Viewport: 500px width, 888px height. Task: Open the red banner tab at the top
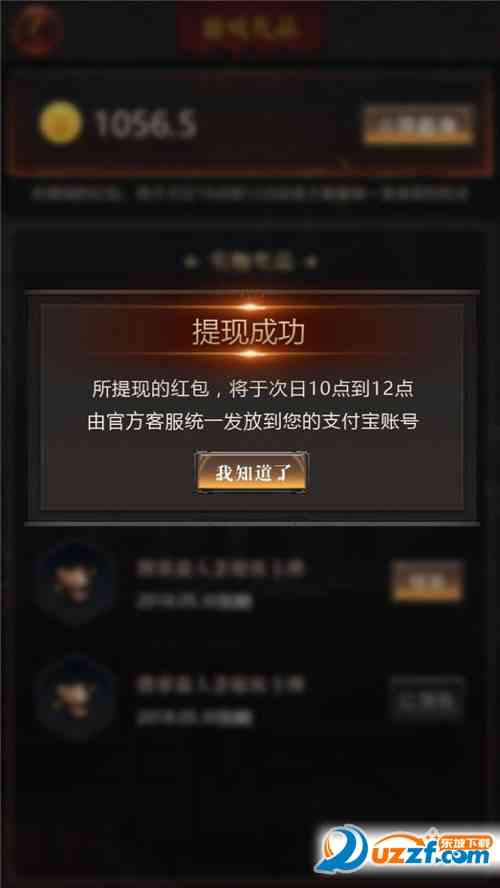(250, 27)
